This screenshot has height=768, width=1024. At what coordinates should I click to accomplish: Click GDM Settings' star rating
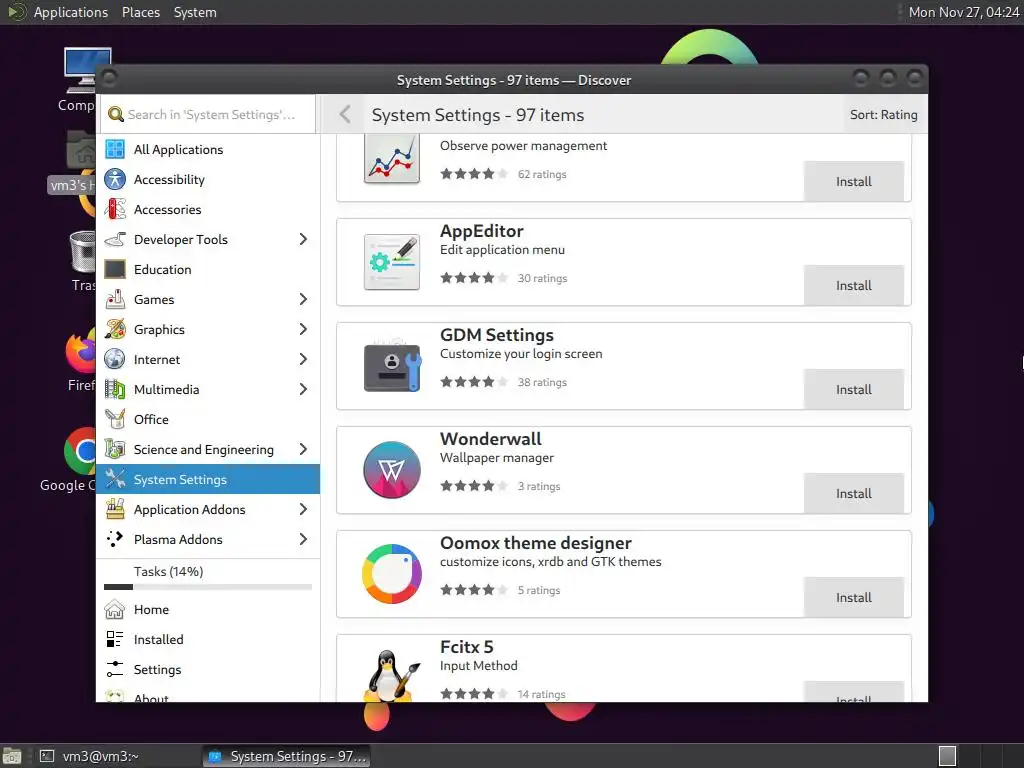tap(474, 382)
